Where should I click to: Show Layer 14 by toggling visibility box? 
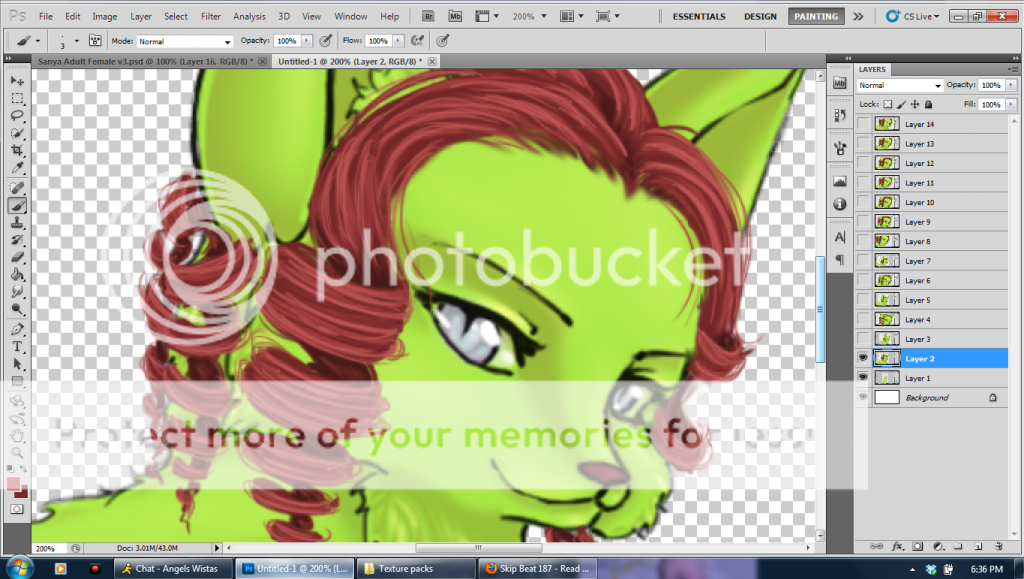863,124
